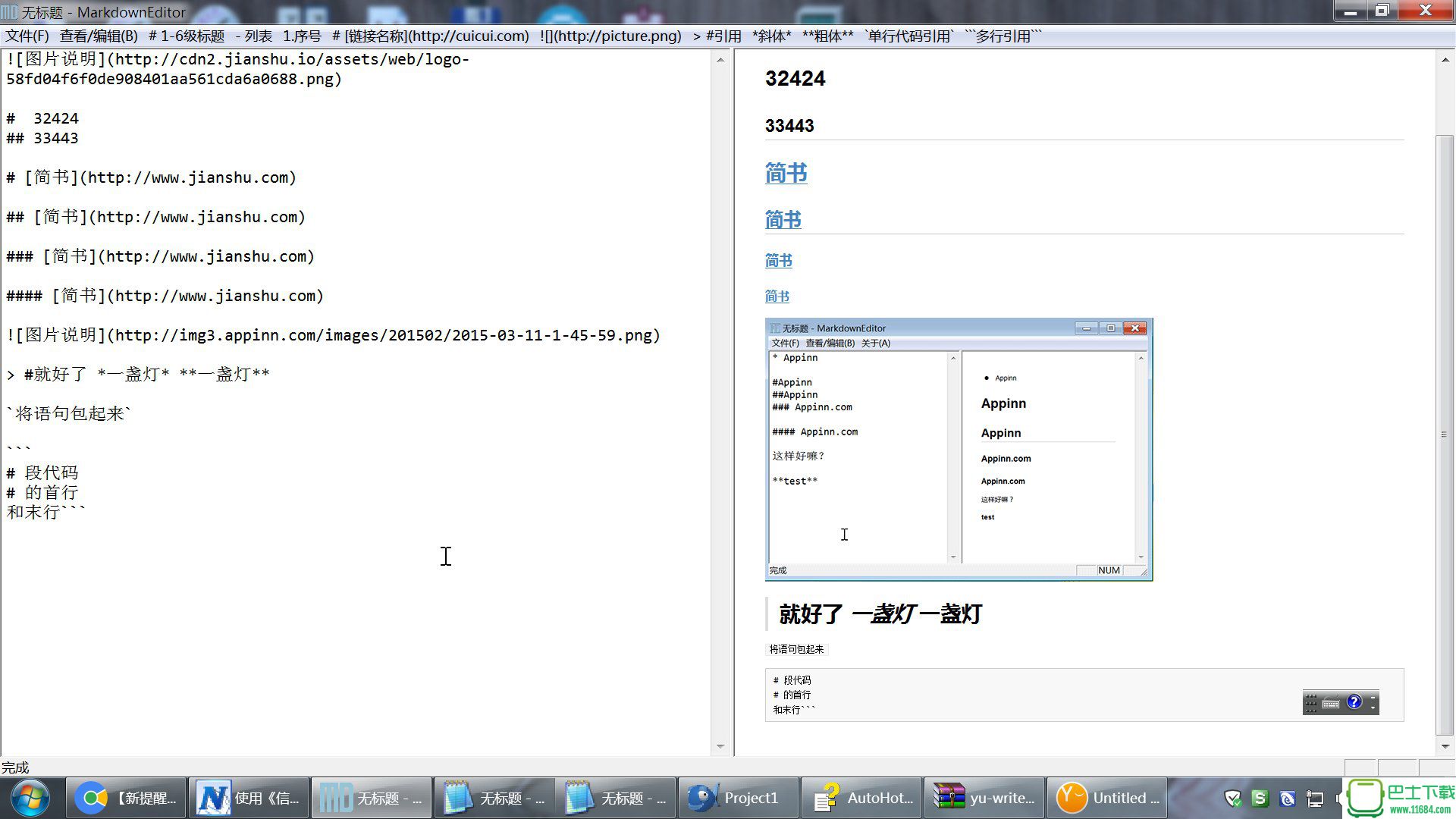Click editor pane scroll-down arrow
The image size is (1456, 819).
click(x=720, y=747)
